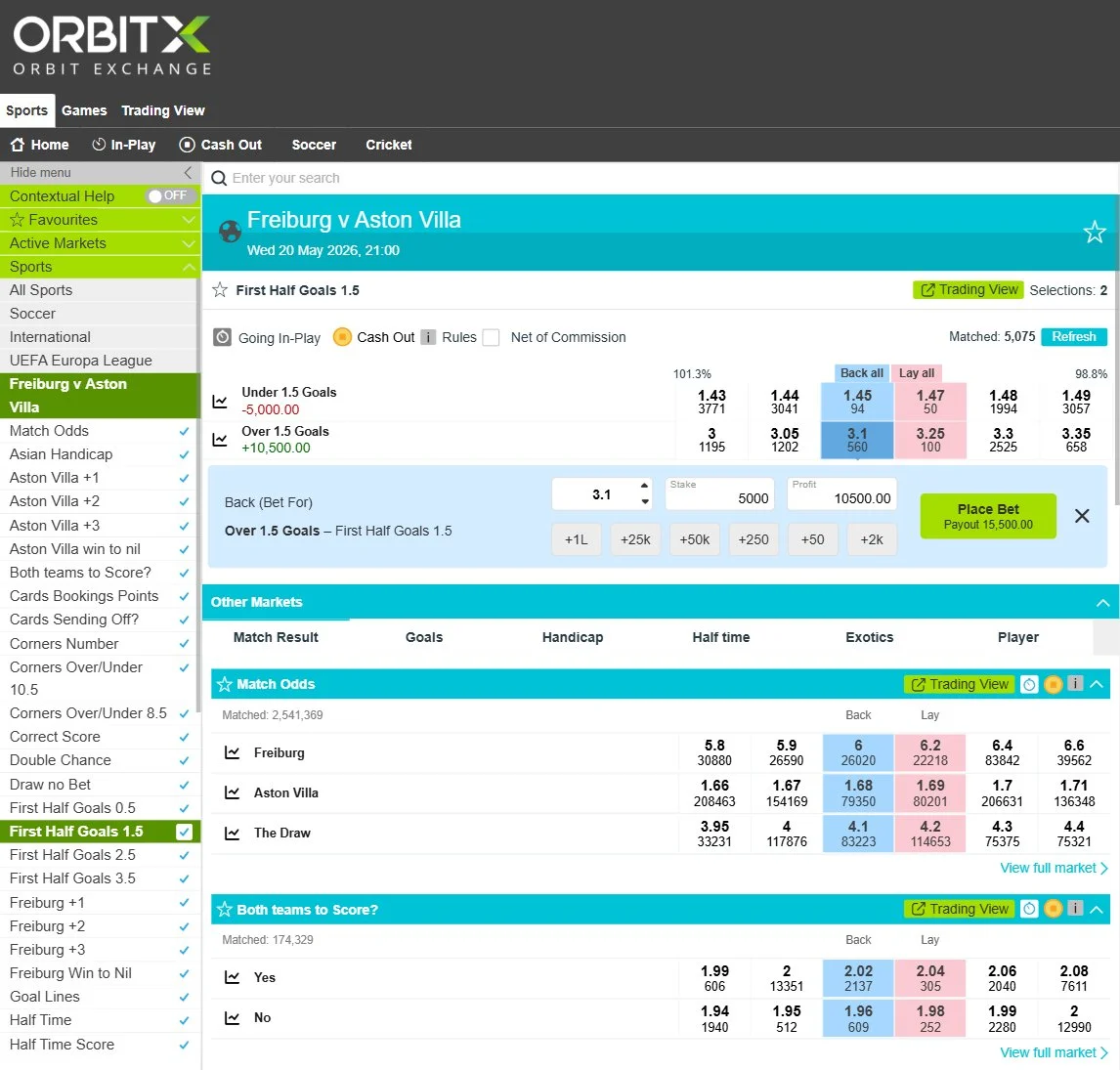Open The Draw price chart icon
The width and height of the screenshot is (1120, 1070).
pyautogui.click(x=233, y=833)
